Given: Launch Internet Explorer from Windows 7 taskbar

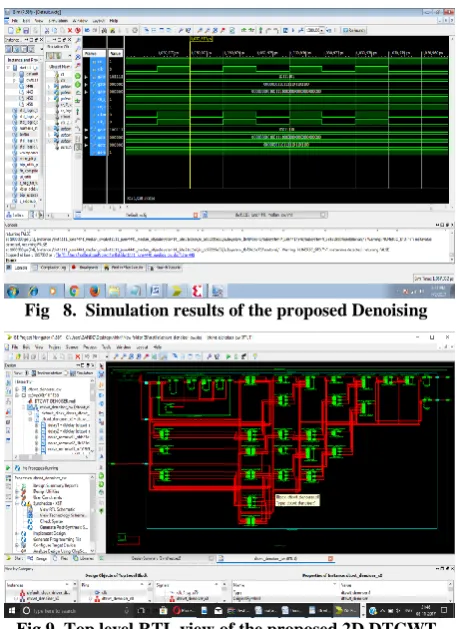Looking at the screenshot, I should tap(33, 291).
